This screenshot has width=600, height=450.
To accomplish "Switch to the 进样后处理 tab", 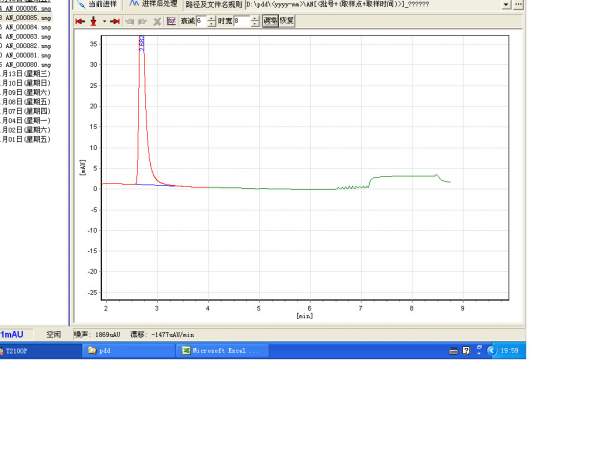I will (153, 4).
